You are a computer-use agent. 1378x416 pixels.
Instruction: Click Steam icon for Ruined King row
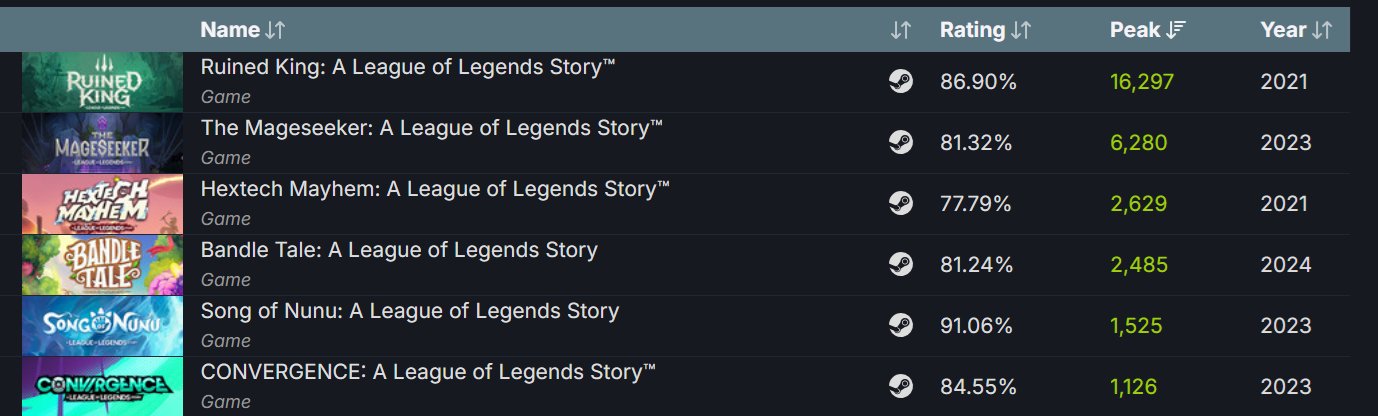pos(900,82)
